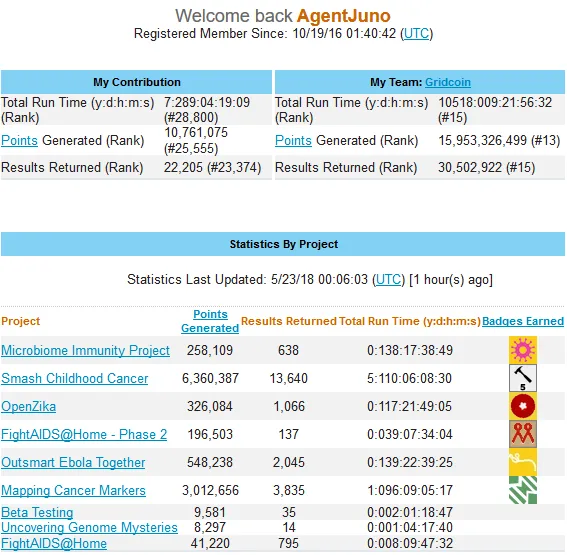Viewport: 567px width, 555px height.
Task: Open Points link under My Contribution
Action: (x=19, y=140)
